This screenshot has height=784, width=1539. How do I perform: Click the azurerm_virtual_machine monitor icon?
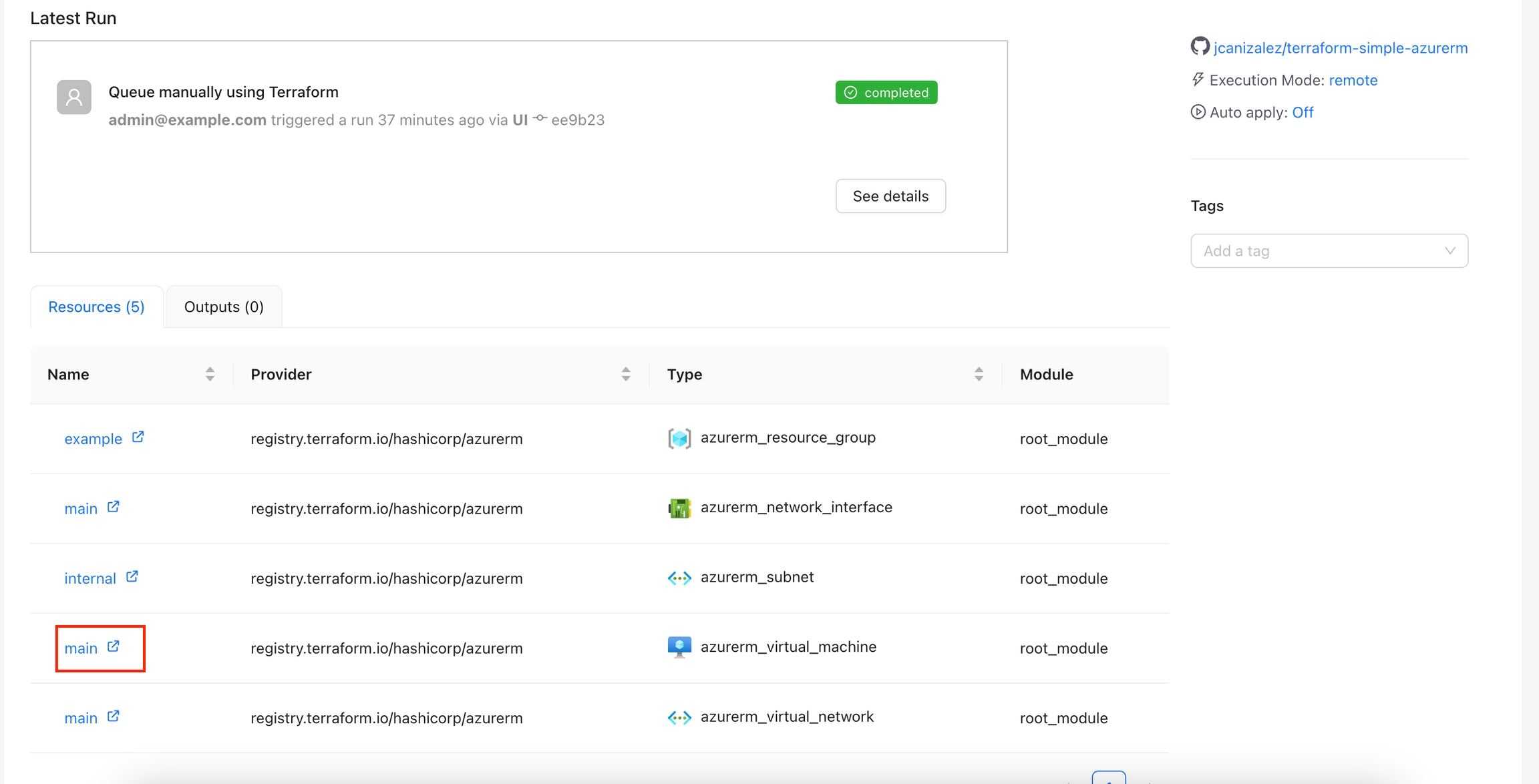(x=679, y=647)
